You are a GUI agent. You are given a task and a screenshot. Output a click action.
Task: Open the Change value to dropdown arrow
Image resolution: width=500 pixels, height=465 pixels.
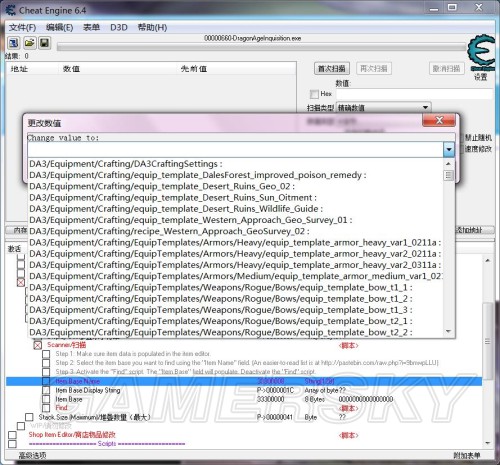tap(449, 149)
